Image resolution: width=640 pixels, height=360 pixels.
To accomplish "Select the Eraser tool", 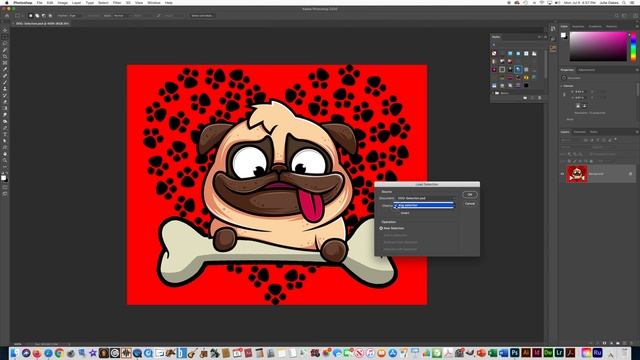I will [x=4, y=101].
